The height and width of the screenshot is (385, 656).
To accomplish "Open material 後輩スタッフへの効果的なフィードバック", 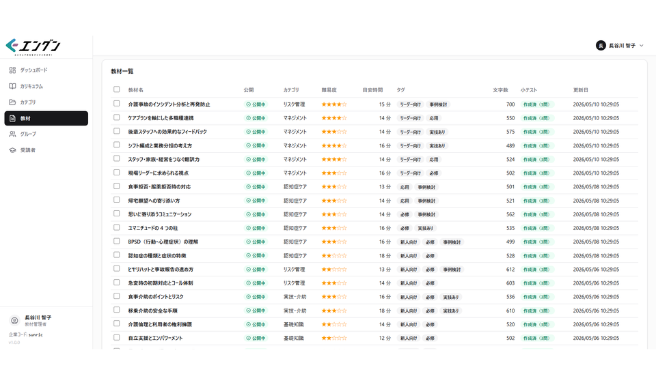I will (167, 132).
